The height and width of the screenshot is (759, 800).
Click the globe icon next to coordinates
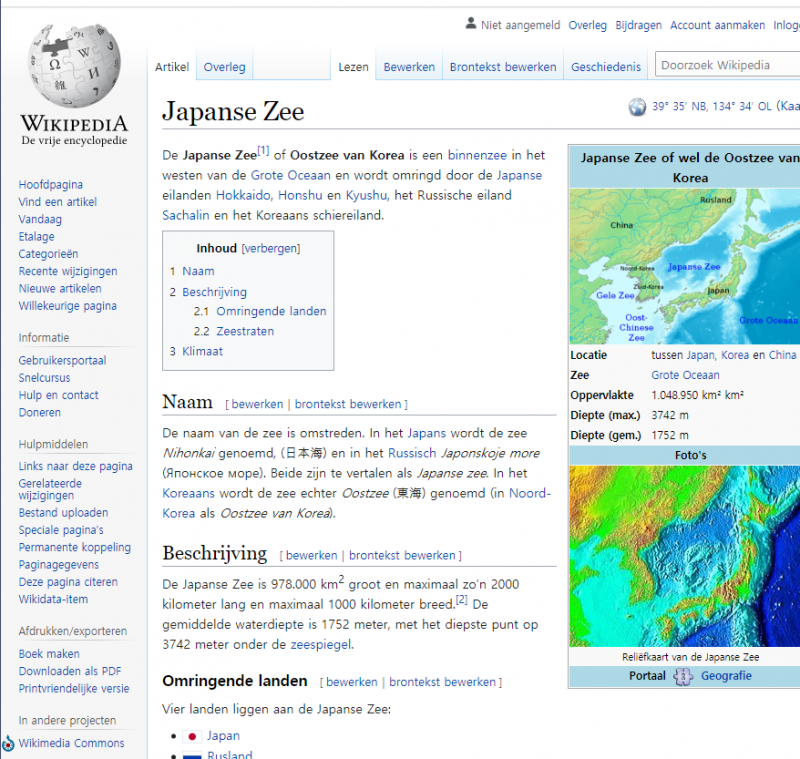[x=637, y=107]
